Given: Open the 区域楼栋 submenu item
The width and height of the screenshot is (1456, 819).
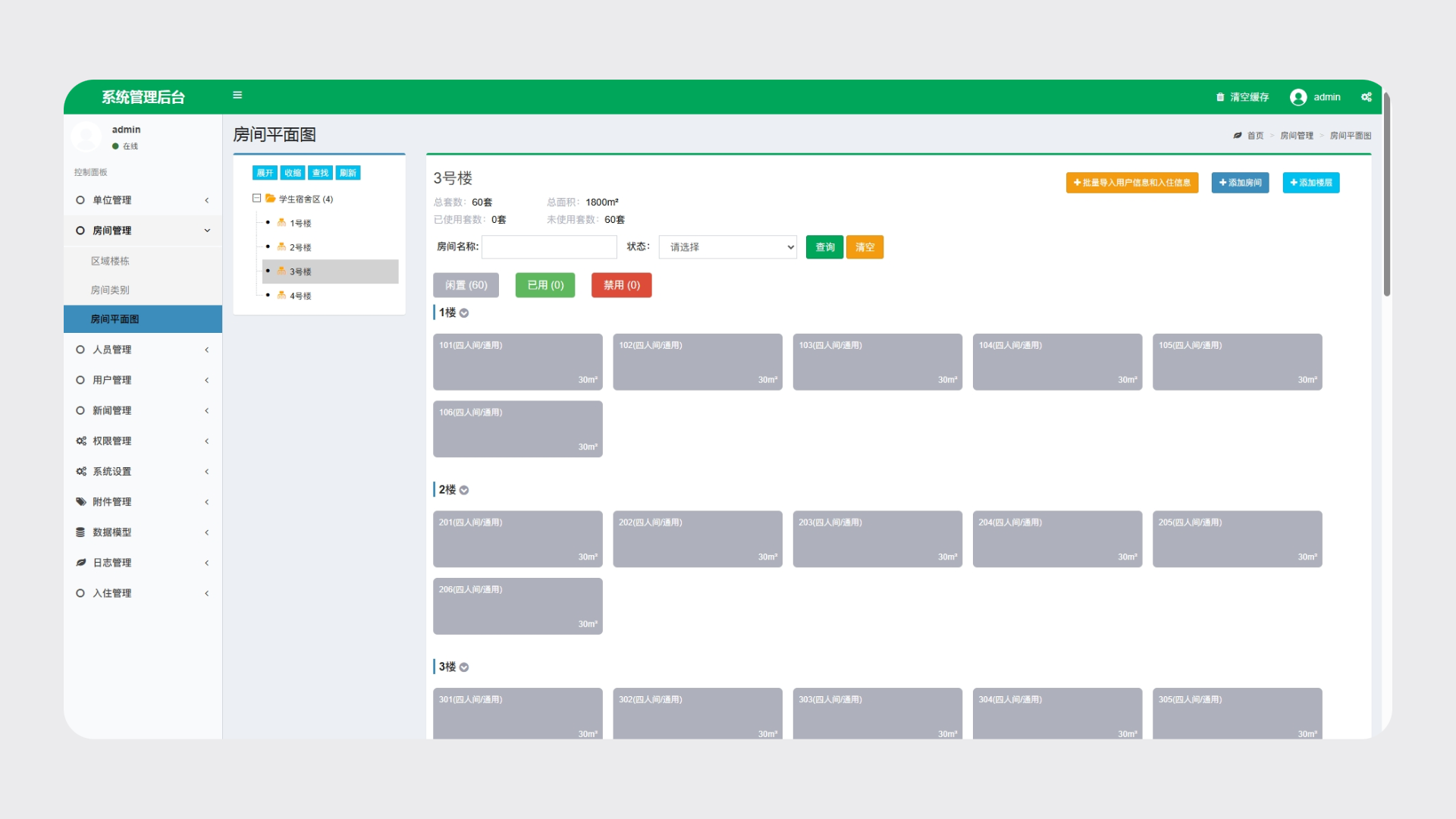Looking at the screenshot, I should 110,261.
